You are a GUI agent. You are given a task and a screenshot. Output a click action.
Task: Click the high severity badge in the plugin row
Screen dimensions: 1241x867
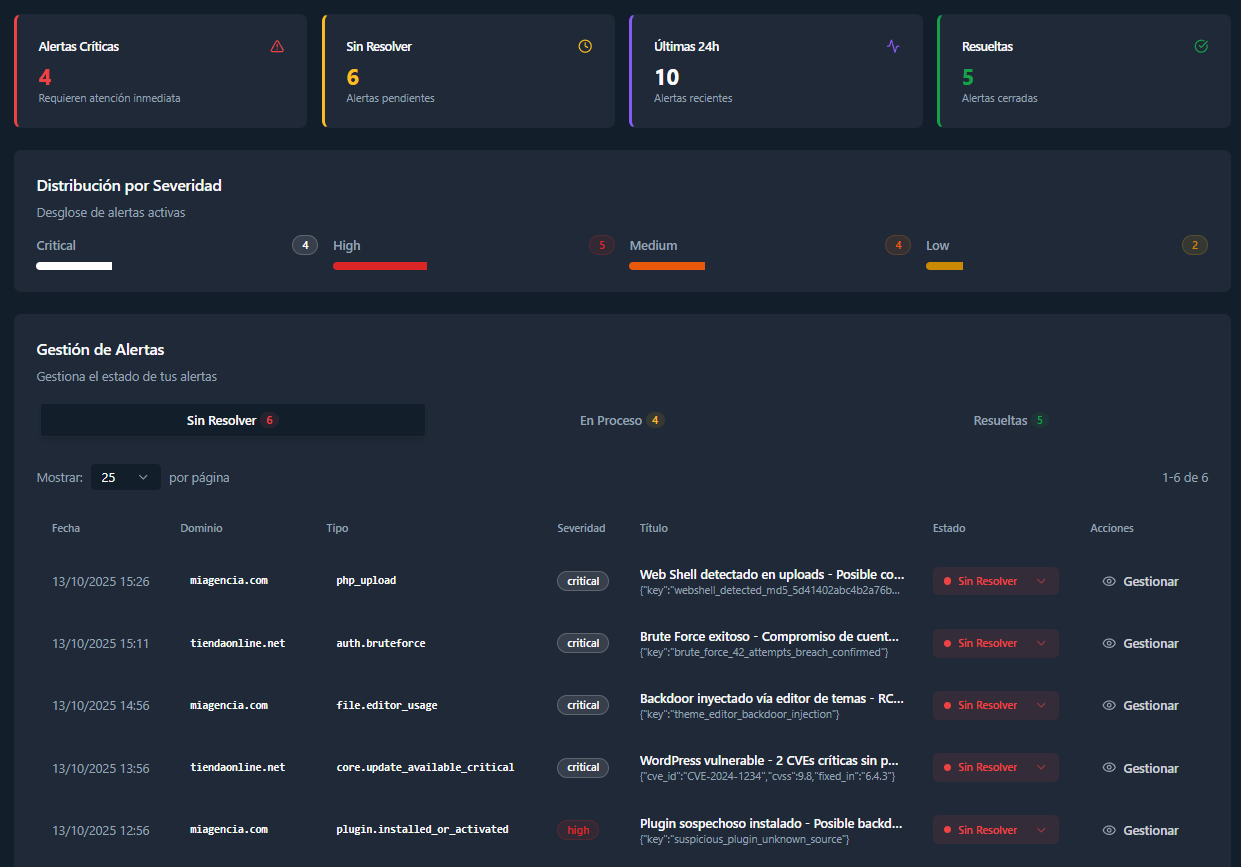[578, 830]
